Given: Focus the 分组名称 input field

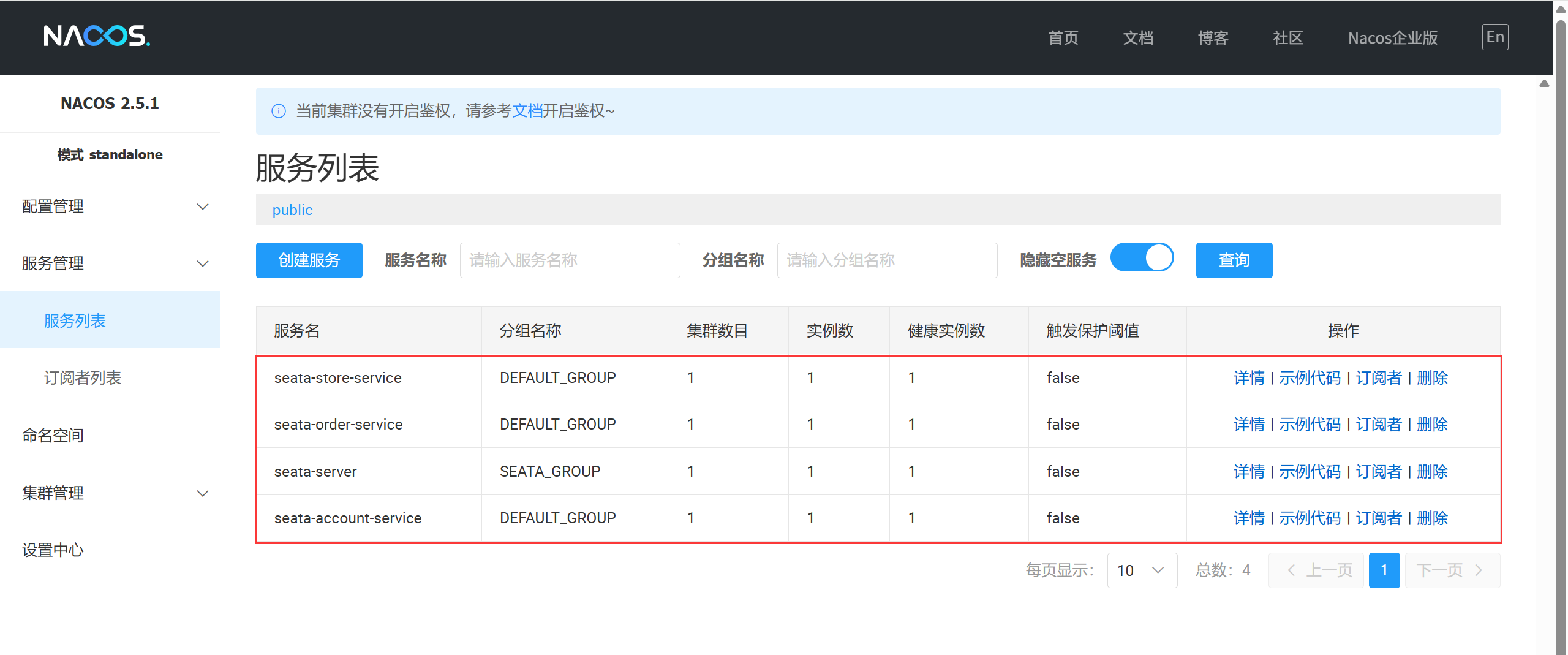Looking at the screenshot, I should [888, 260].
